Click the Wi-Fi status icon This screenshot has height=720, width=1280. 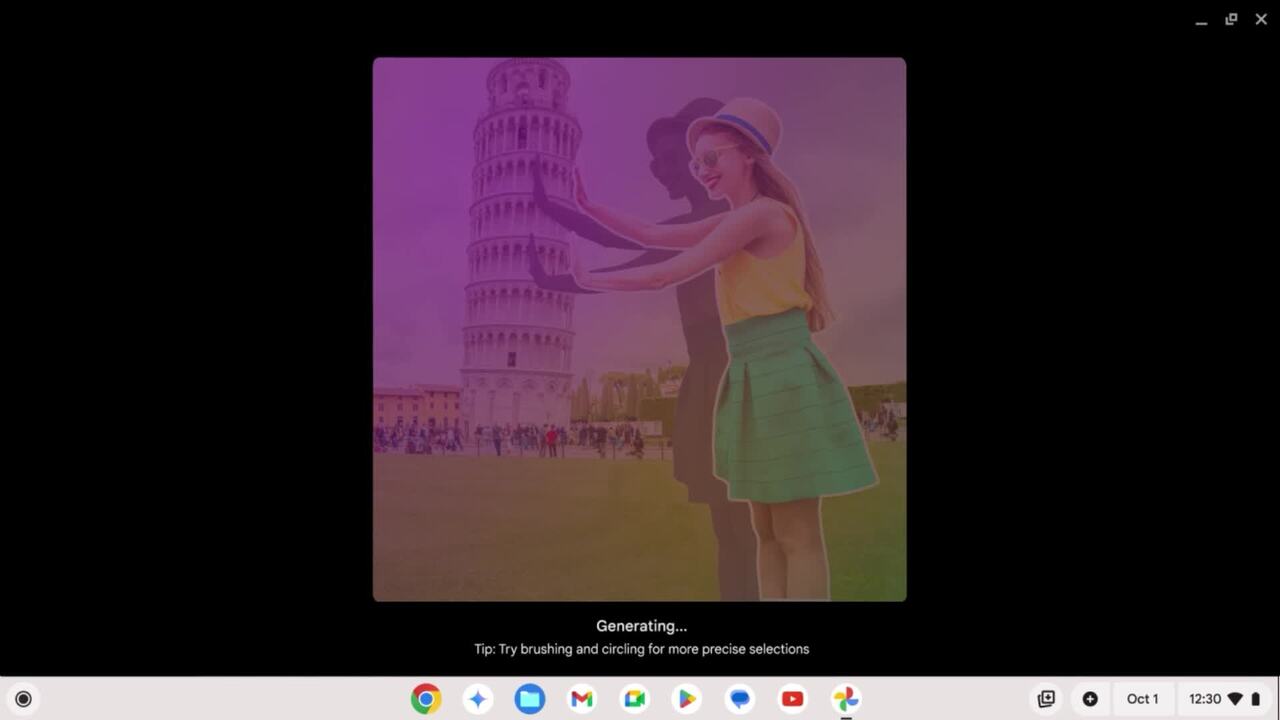tap(1235, 699)
